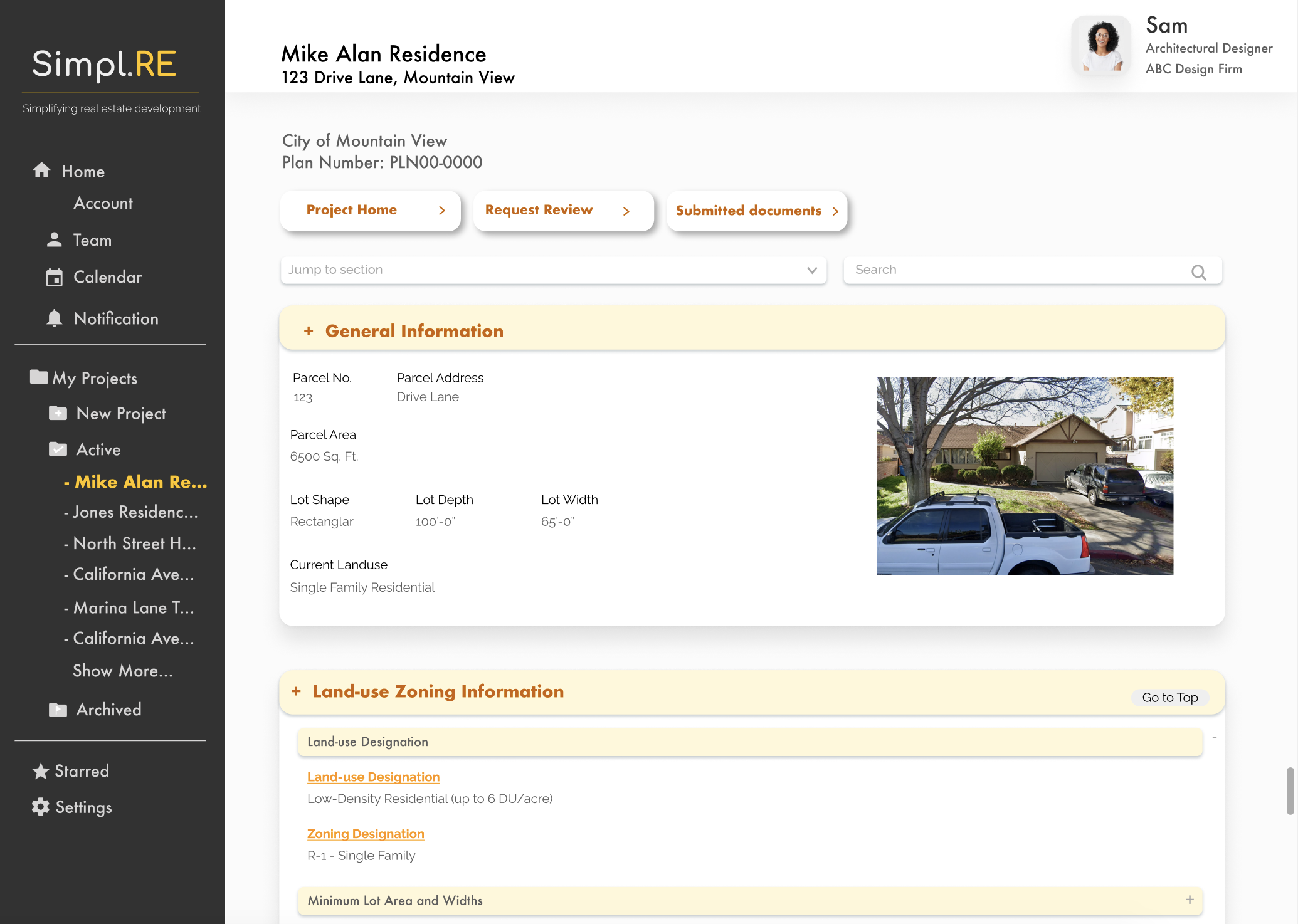Open Active projects folder
This screenshot has width=1298, height=924.
coord(98,449)
